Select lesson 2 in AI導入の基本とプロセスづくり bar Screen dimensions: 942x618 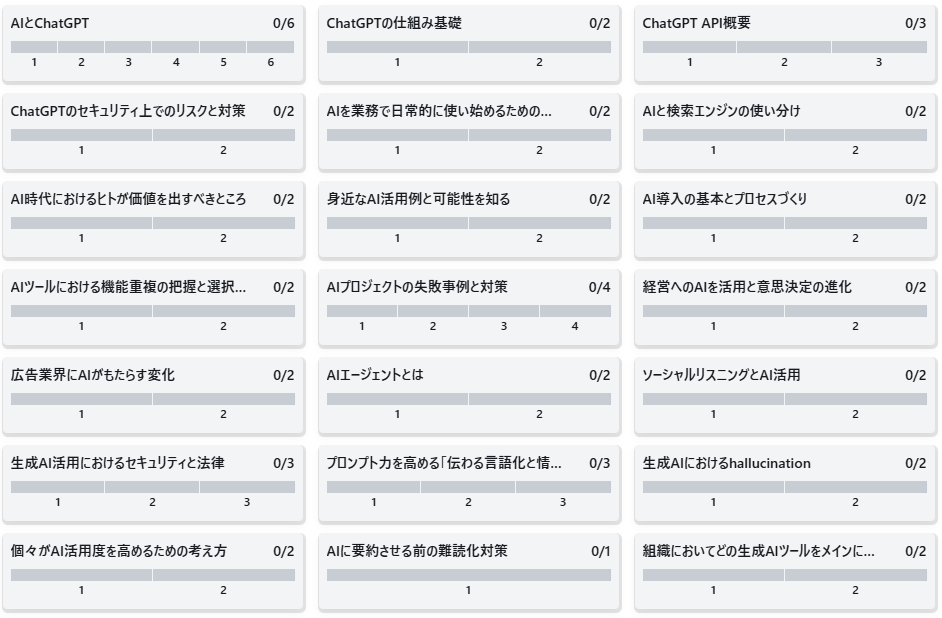pos(855,220)
